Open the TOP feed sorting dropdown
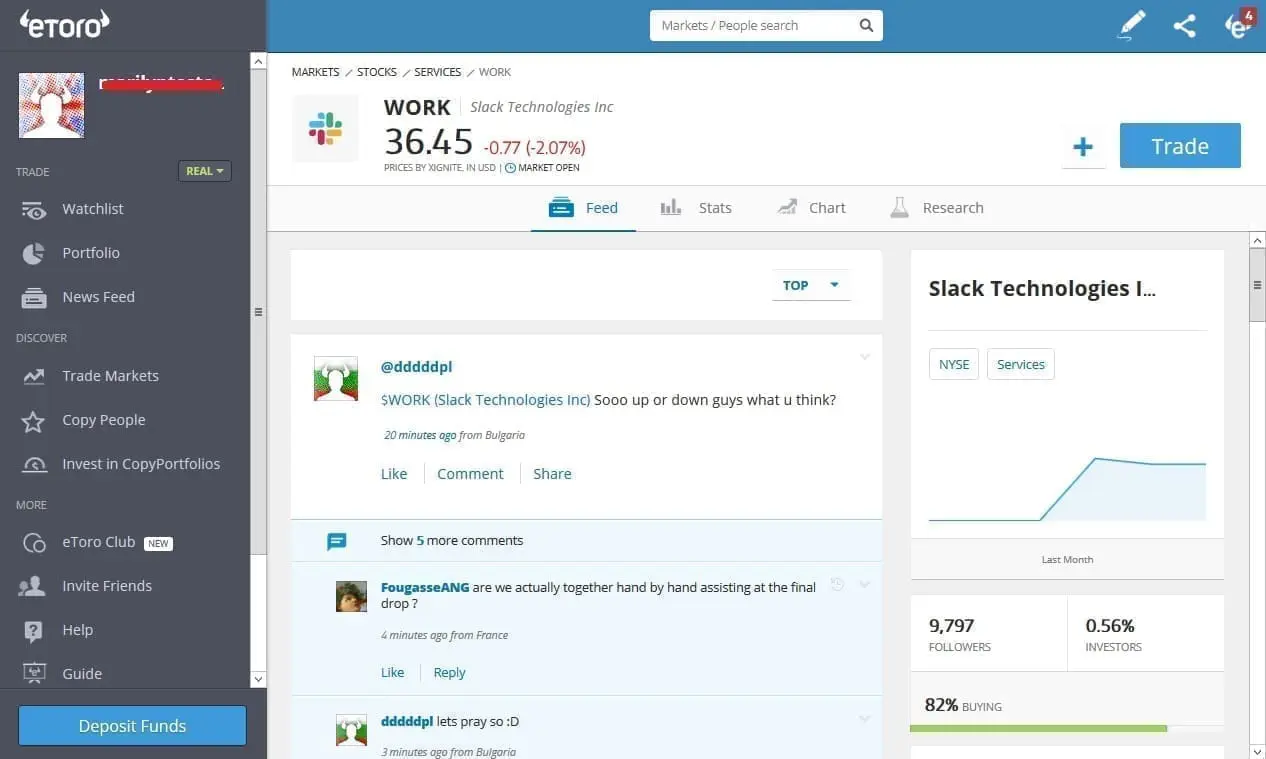Image resolution: width=1266 pixels, height=759 pixels. click(x=810, y=285)
